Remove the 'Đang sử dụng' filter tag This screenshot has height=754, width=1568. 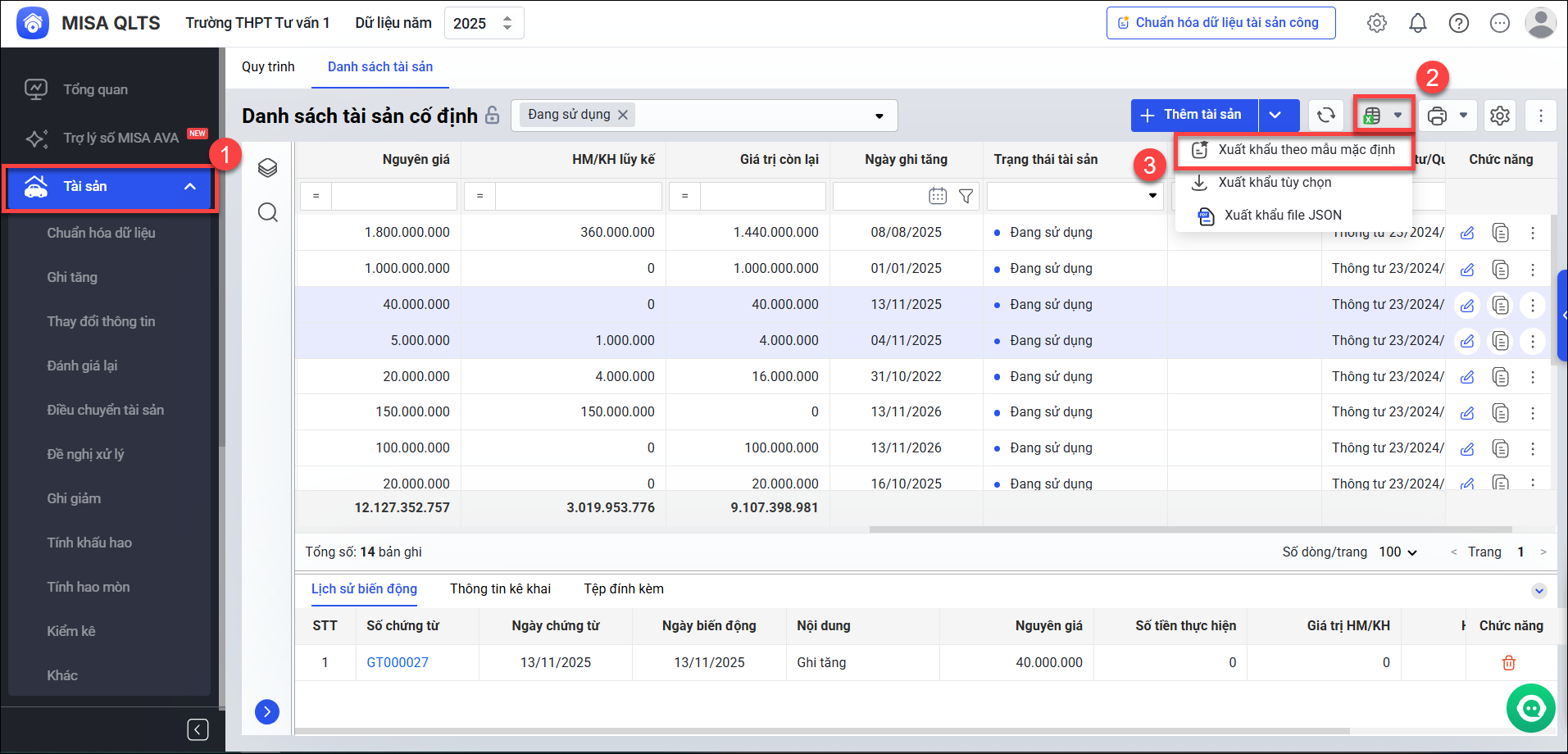623,115
